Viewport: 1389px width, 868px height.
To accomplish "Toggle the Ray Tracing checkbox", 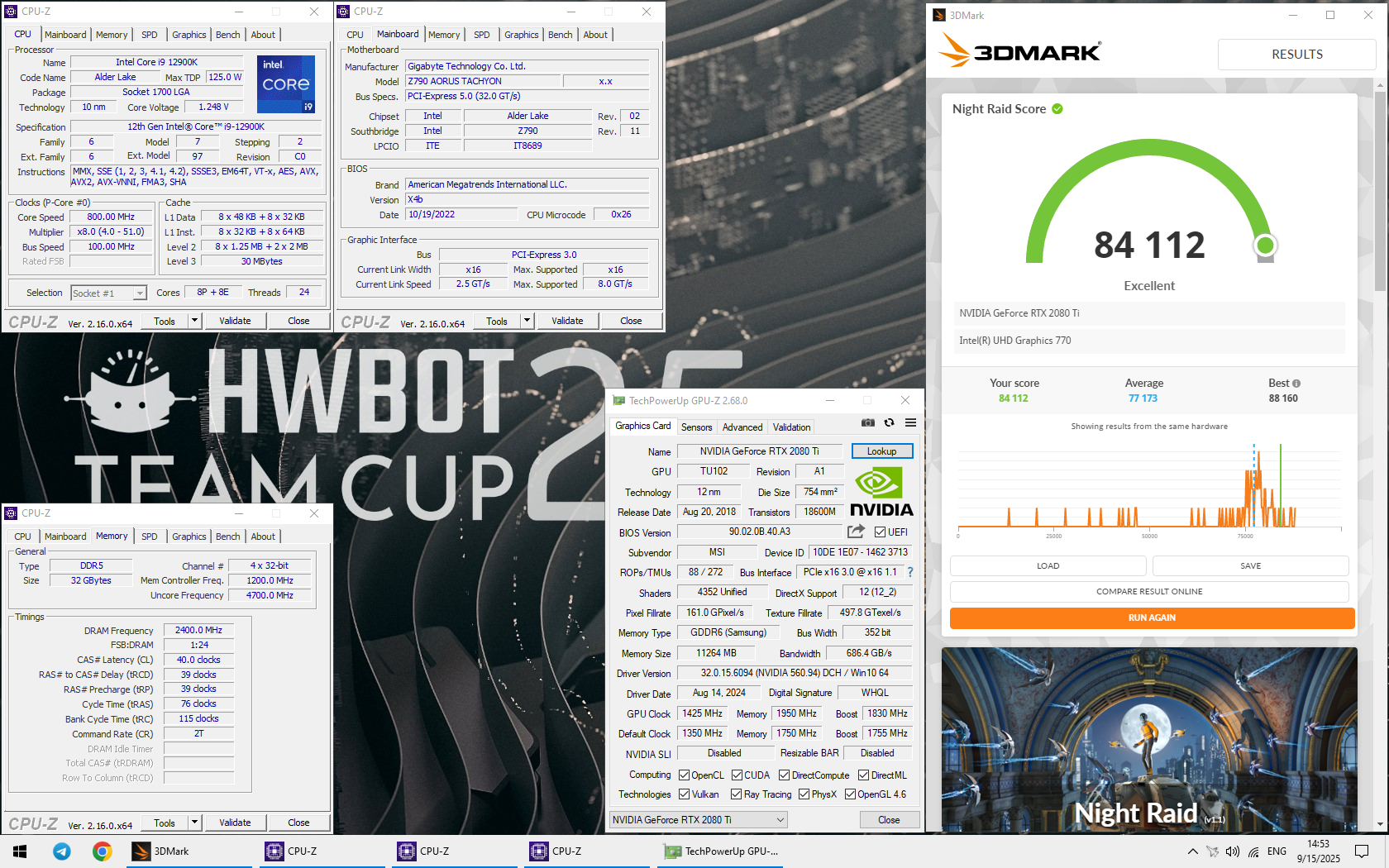I will [x=736, y=794].
